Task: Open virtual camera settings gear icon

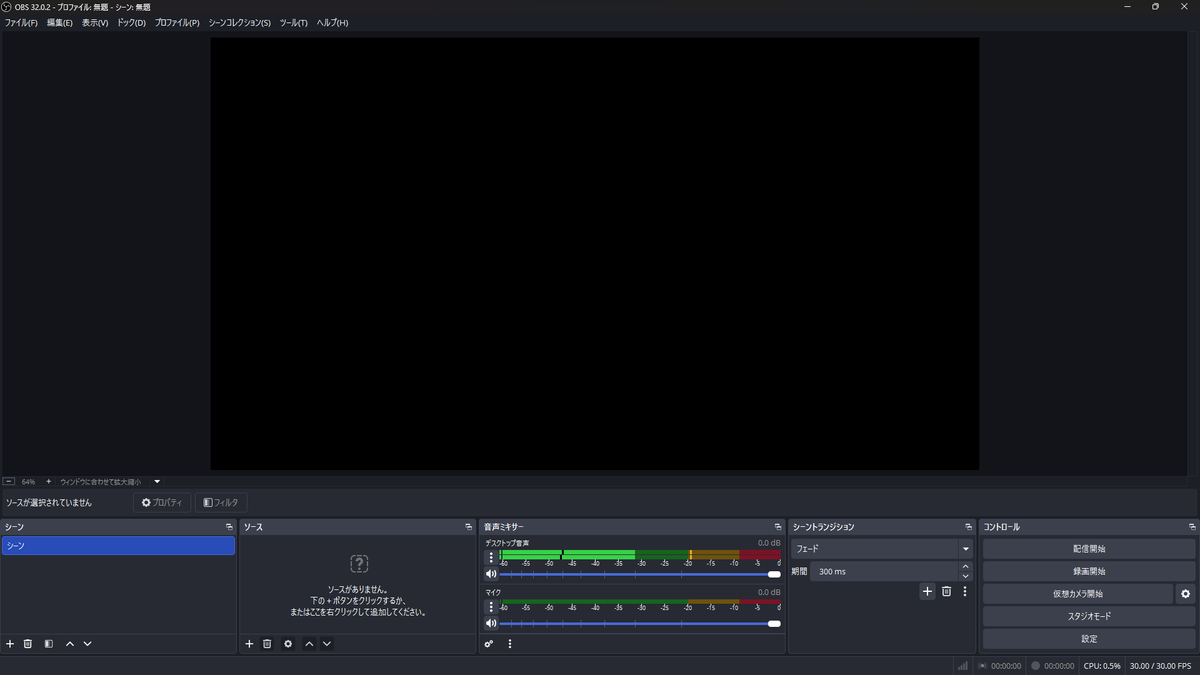Action: [x=1186, y=594]
